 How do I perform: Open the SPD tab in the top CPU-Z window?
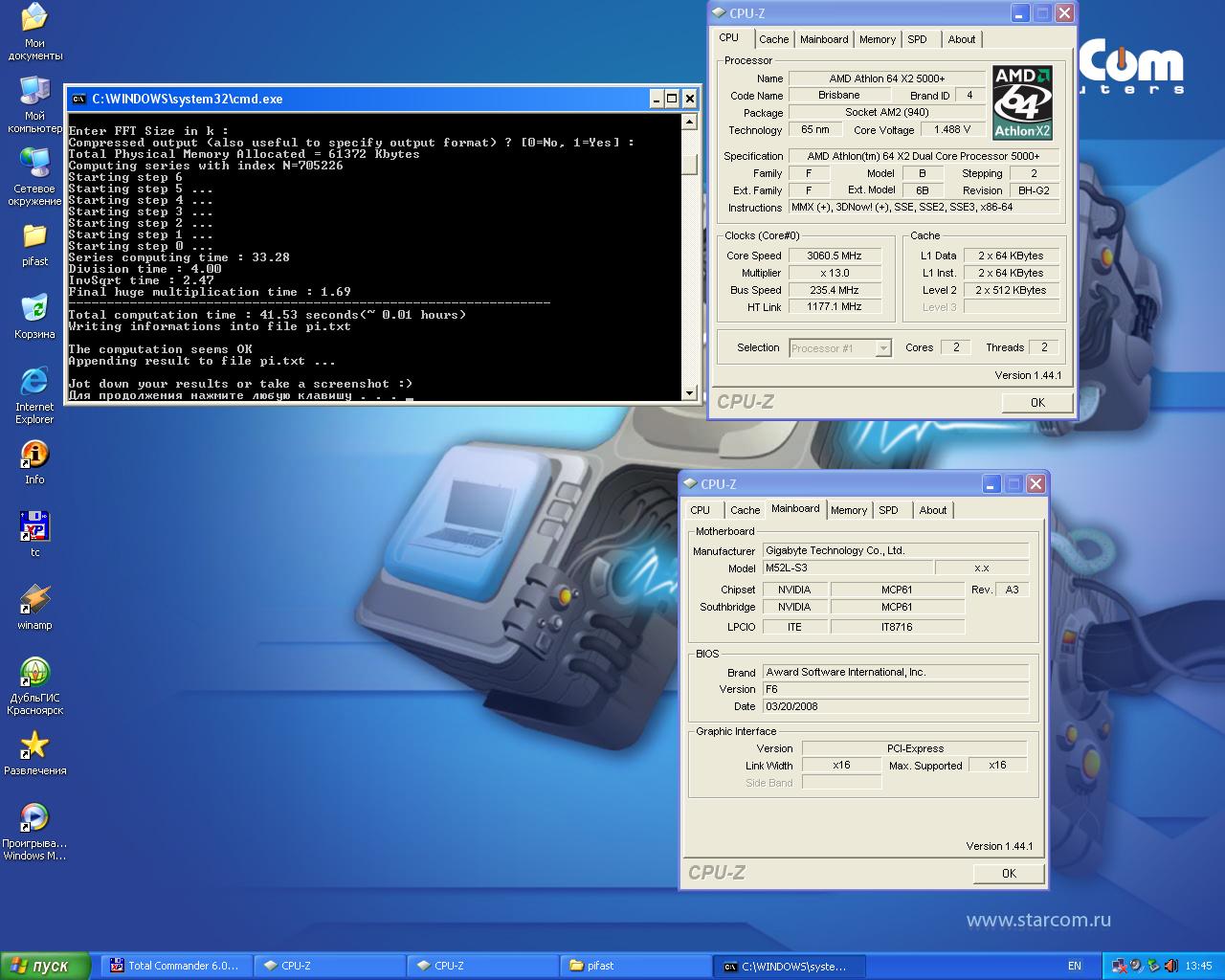[x=917, y=39]
